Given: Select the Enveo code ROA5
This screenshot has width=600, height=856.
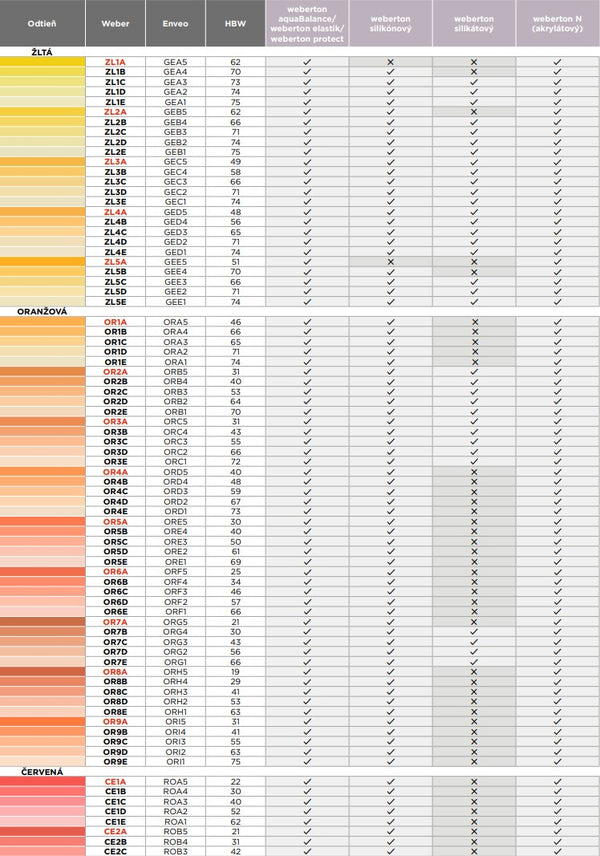Looking at the screenshot, I should click(x=175, y=782).
